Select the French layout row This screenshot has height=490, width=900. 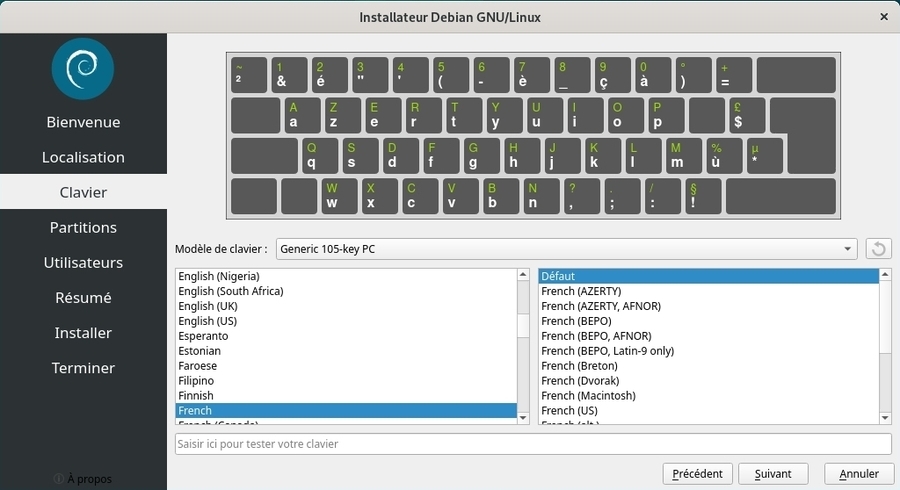click(346, 410)
